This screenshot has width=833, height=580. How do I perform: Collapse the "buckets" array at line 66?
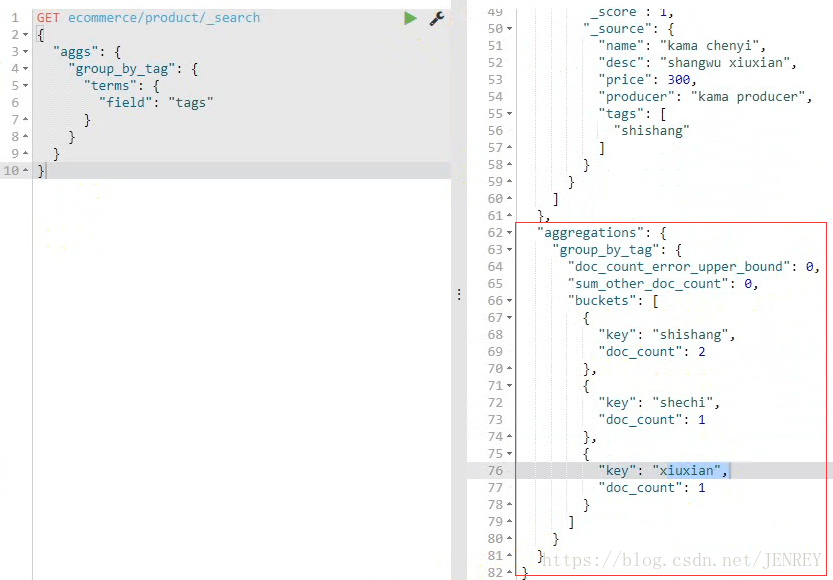coord(509,301)
